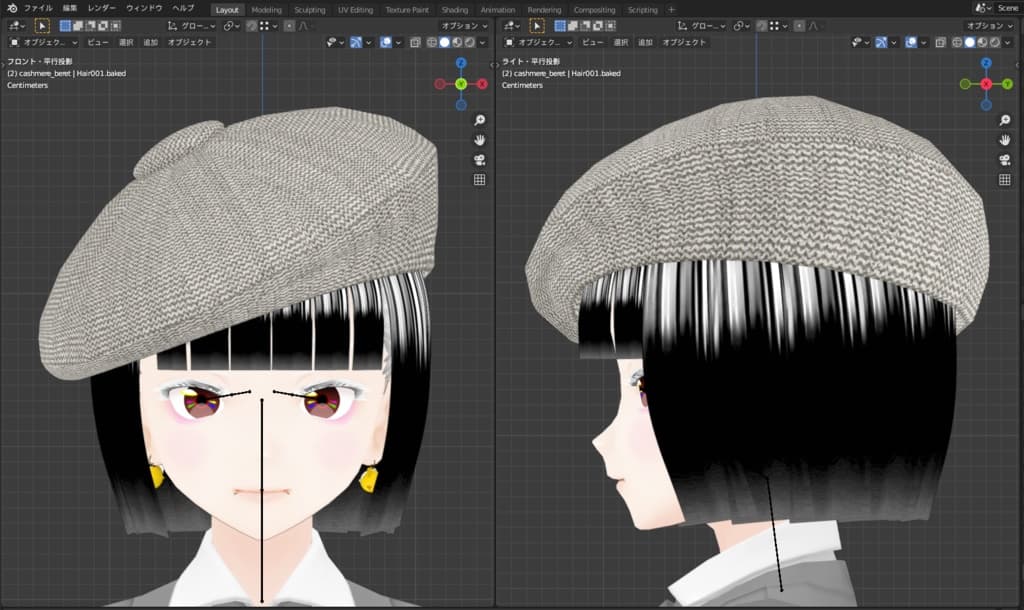Click the zoom magnifier icon in left viewport
Screen dimensions: 1024x610
[x=479, y=120]
